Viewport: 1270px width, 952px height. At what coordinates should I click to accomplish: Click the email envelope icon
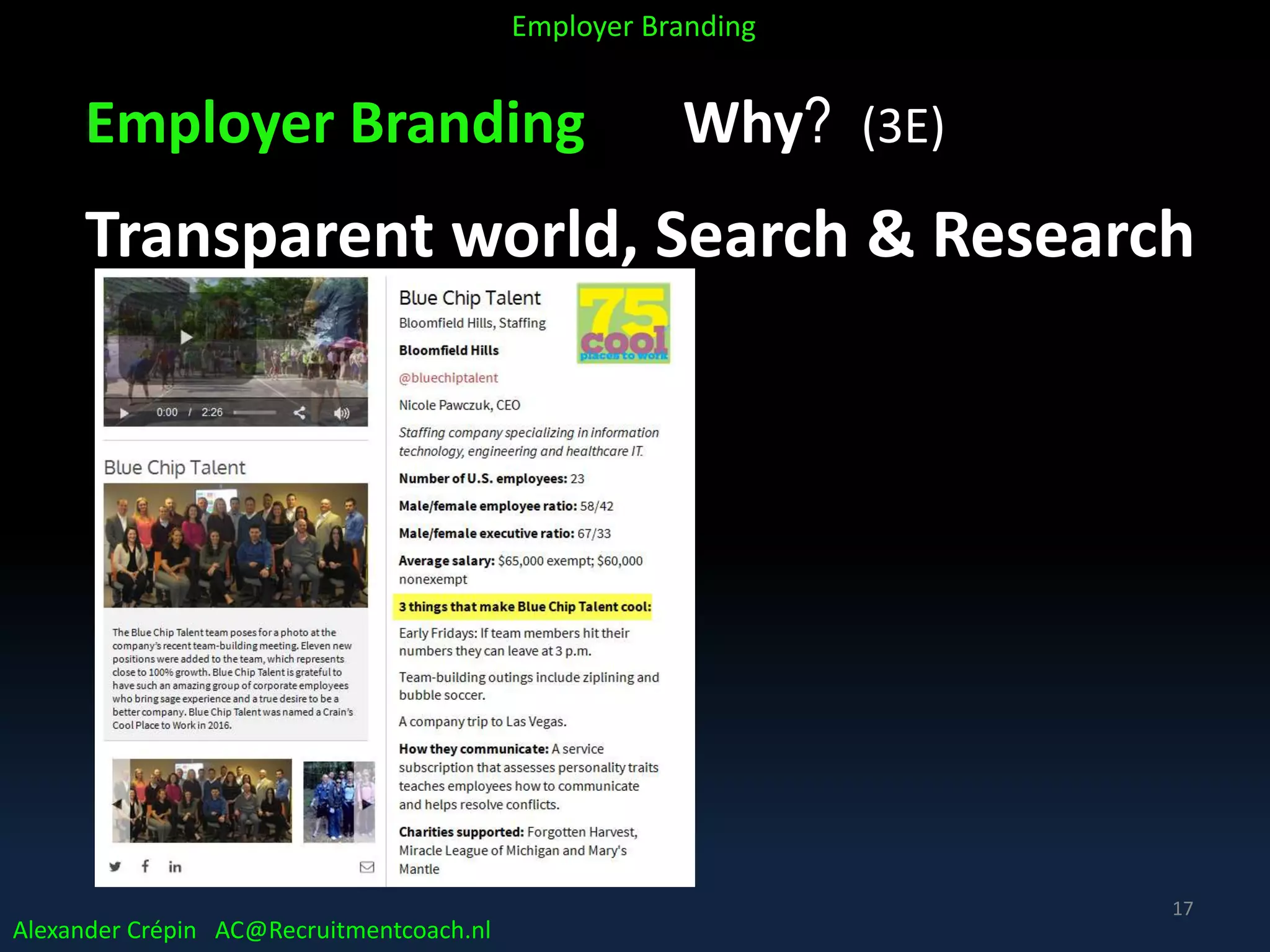367,866
